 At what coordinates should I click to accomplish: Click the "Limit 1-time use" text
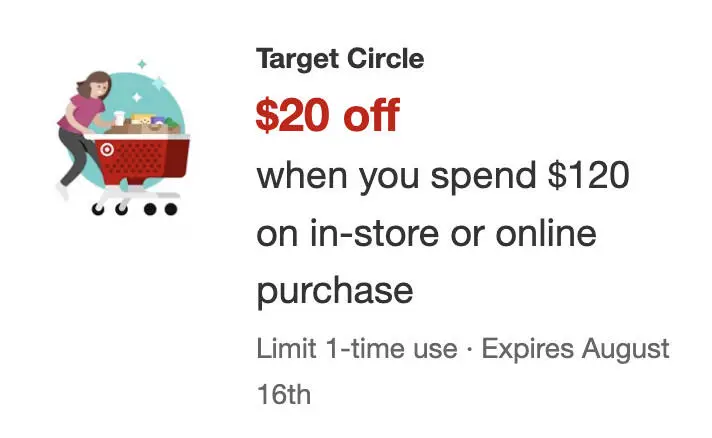click(x=355, y=349)
